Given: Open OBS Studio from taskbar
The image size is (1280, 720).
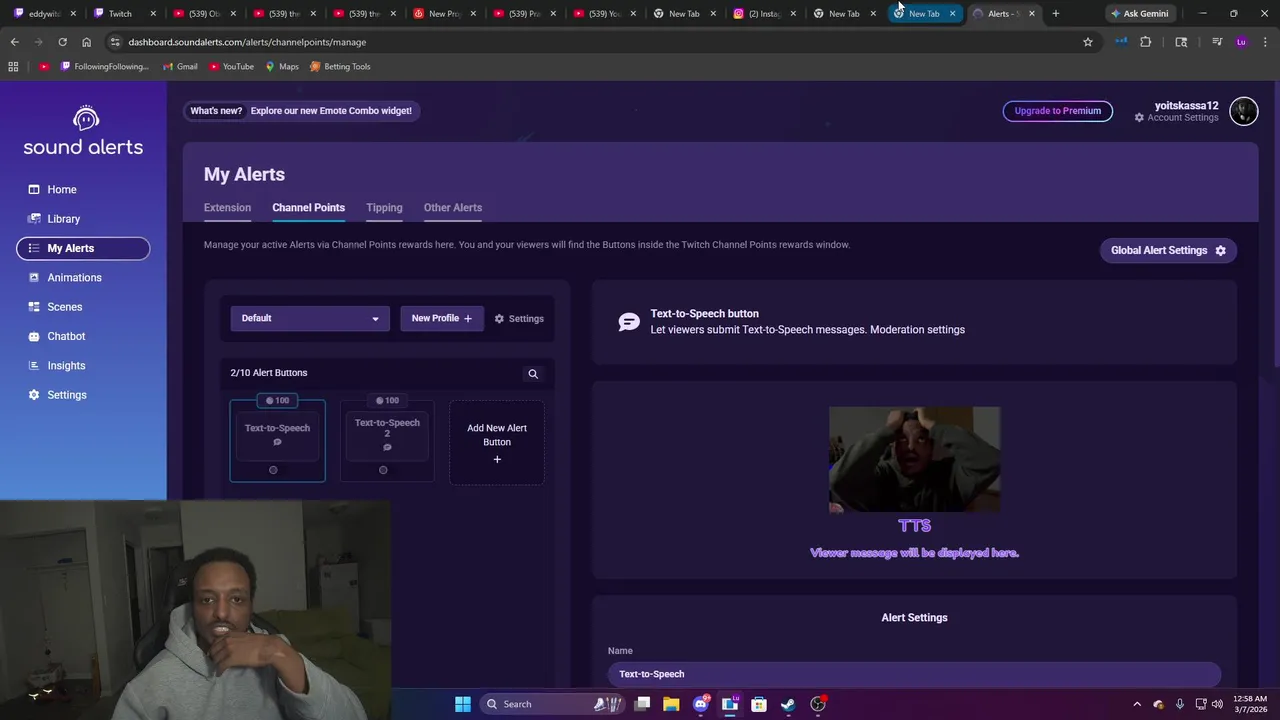Looking at the screenshot, I should [818, 704].
